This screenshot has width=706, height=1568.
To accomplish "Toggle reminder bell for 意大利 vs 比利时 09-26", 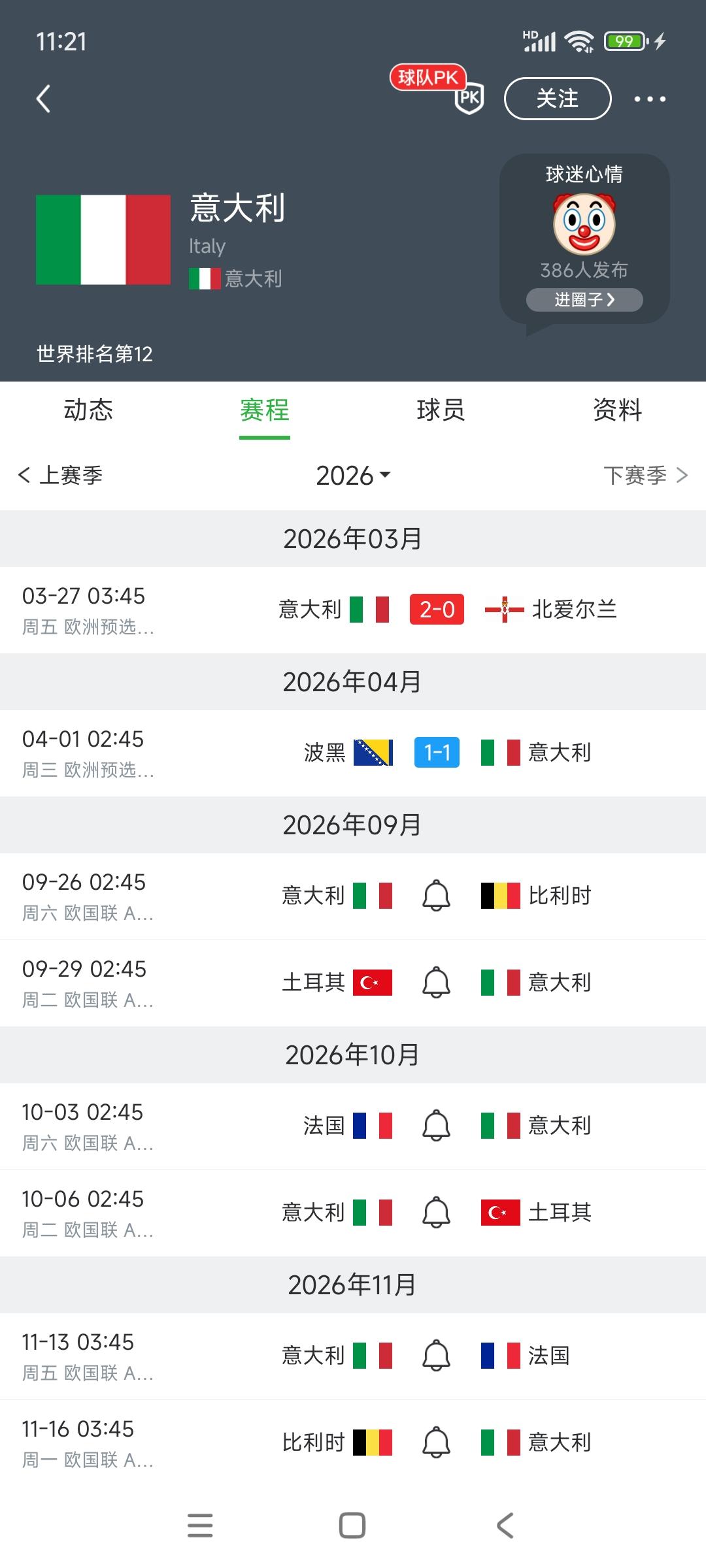I will pos(436,896).
